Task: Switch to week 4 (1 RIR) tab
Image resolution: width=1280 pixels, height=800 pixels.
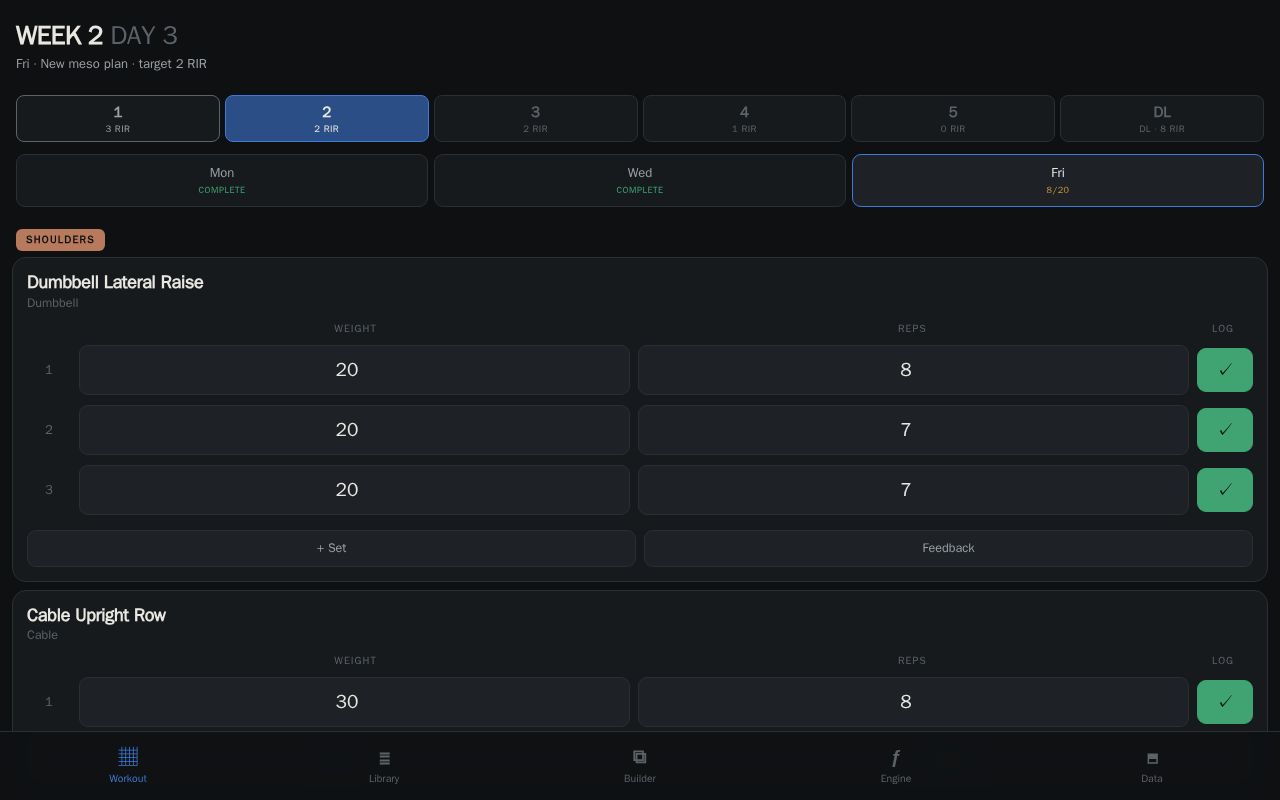Action: [x=744, y=119]
